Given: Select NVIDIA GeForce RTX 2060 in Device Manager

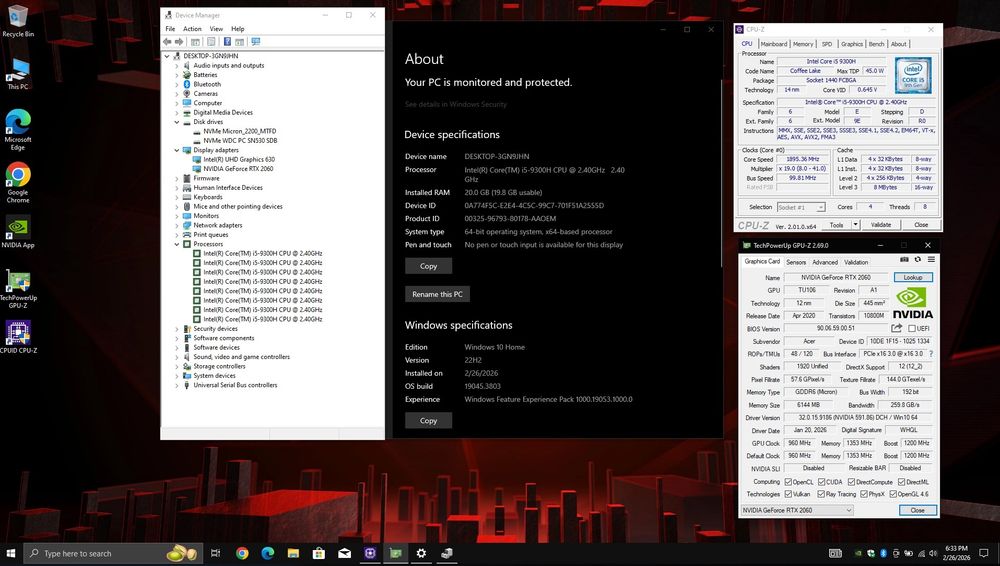Looking at the screenshot, I should coord(238,168).
